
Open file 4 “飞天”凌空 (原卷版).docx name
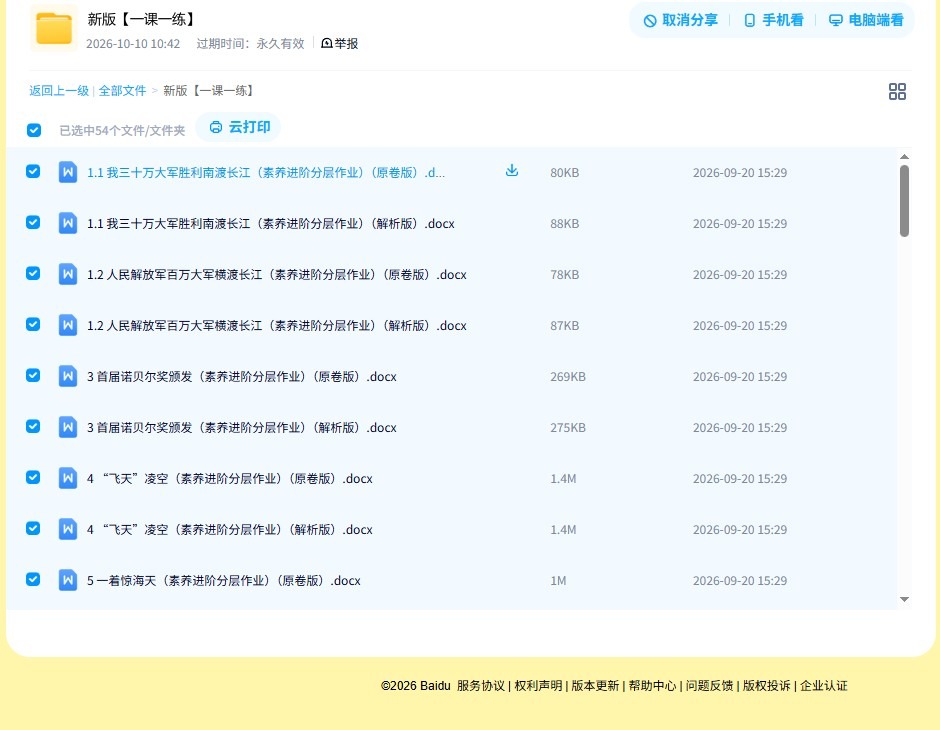(230, 478)
